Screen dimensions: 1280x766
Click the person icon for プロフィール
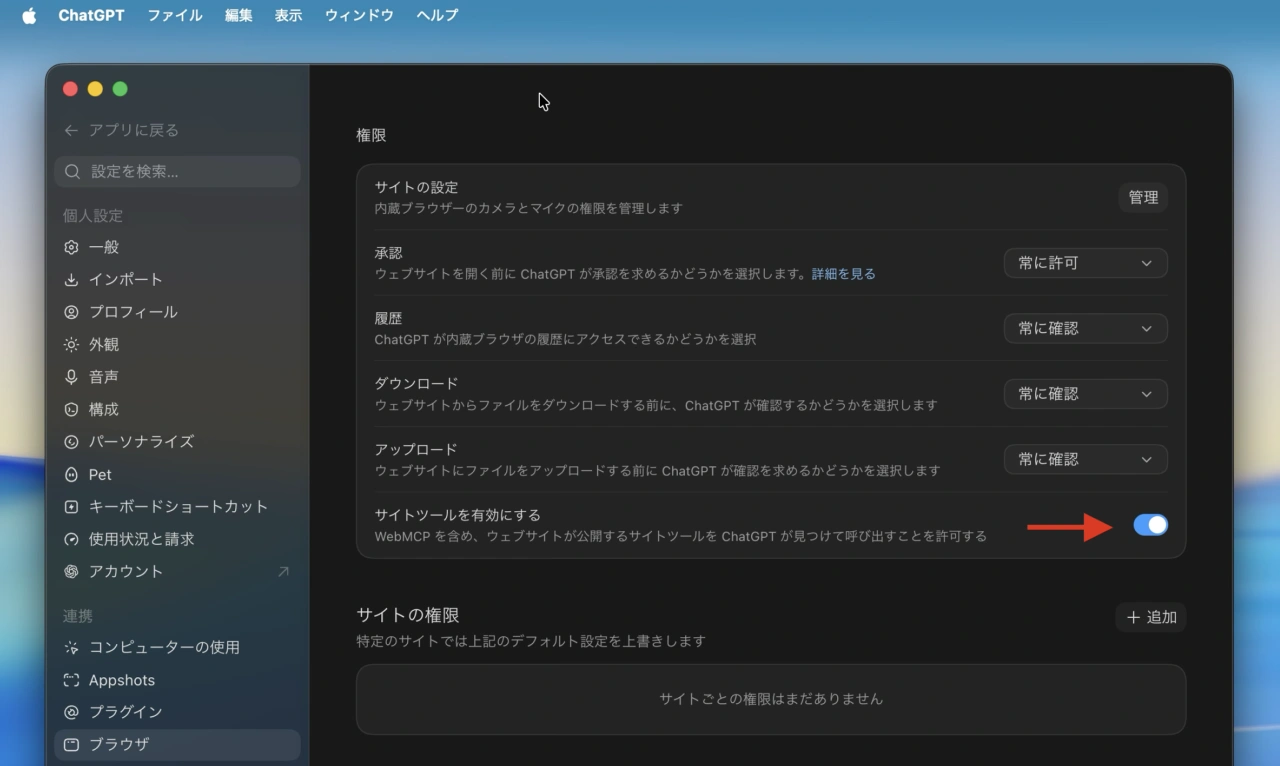(71, 312)
